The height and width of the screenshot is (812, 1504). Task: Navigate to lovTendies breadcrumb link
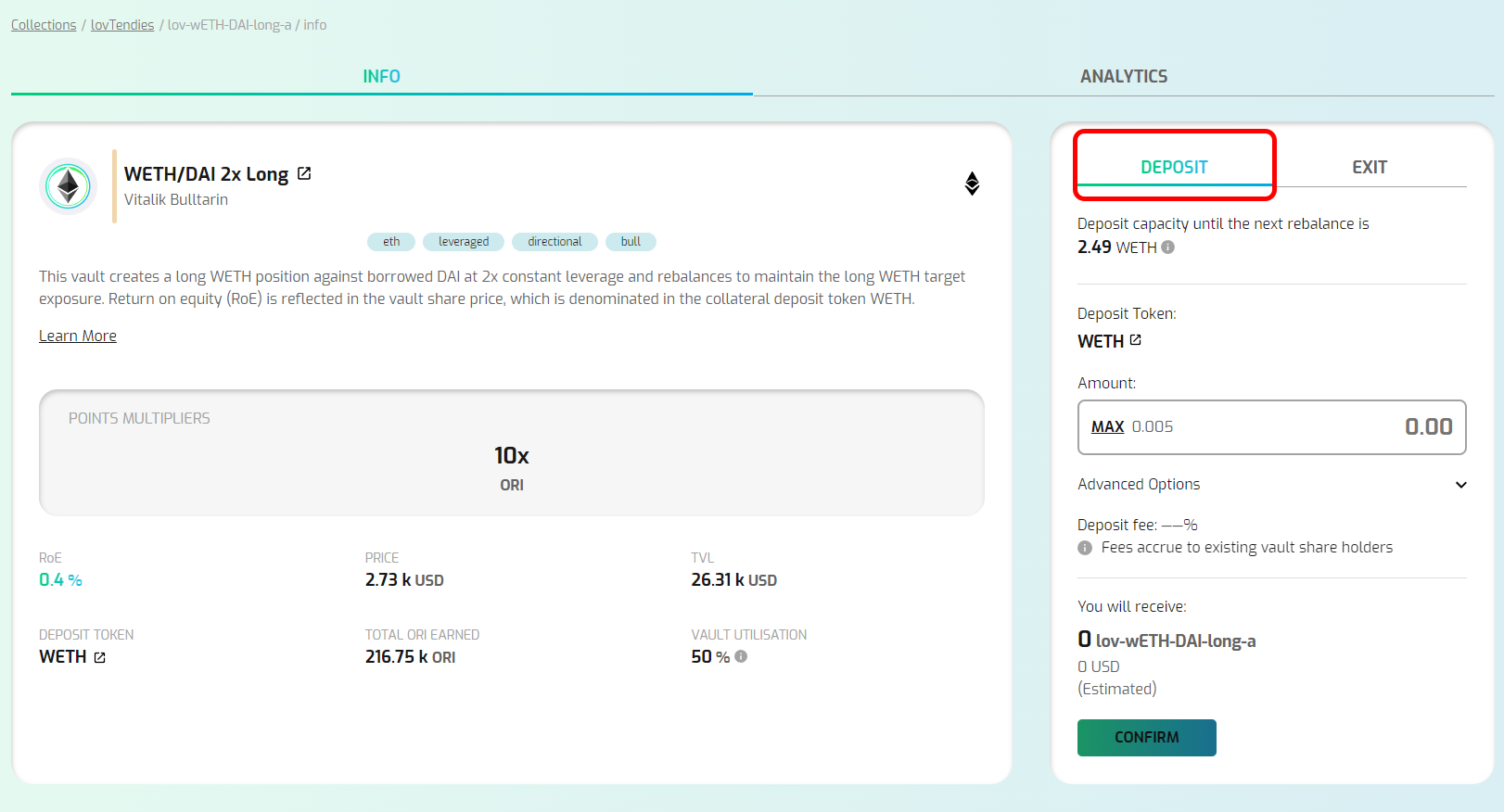coord(122,25)
